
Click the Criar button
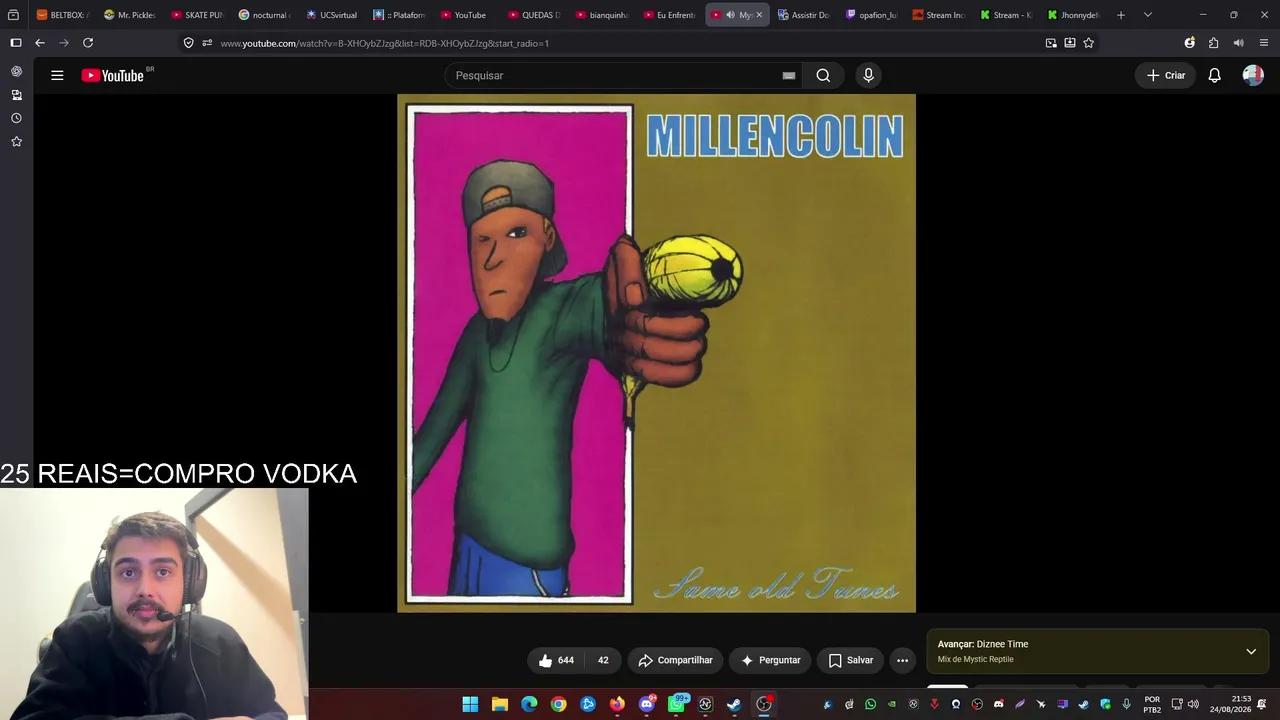pos(1166,75)
